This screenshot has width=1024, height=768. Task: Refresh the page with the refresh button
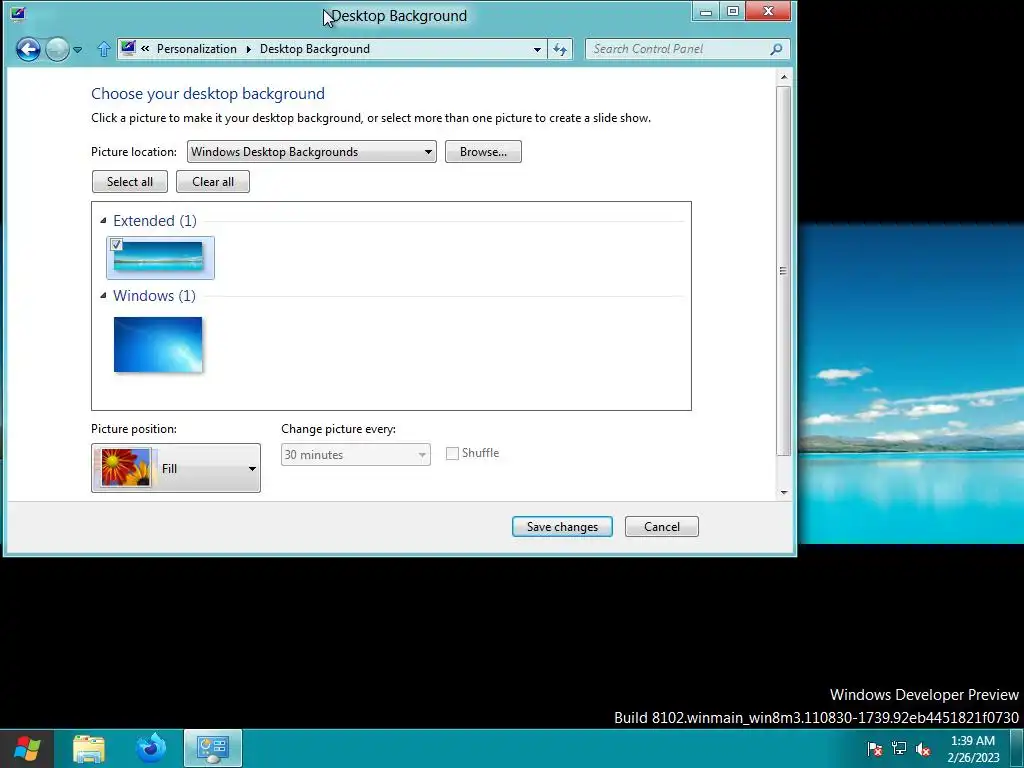(x=560, y=49)
